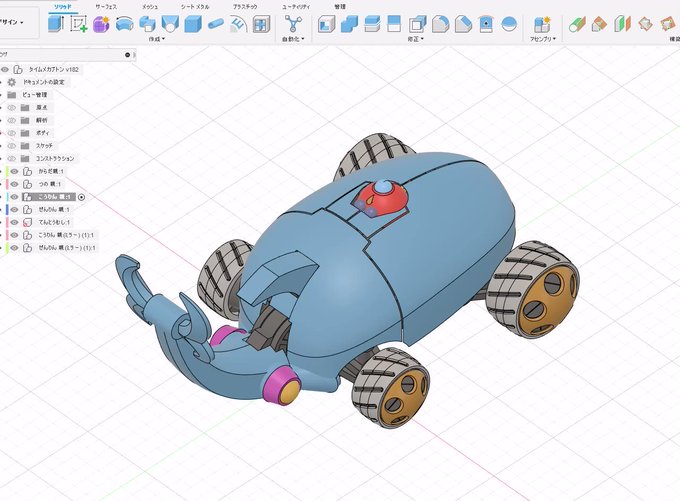Select the Combine bodies icon

click(x=349, y=24)
